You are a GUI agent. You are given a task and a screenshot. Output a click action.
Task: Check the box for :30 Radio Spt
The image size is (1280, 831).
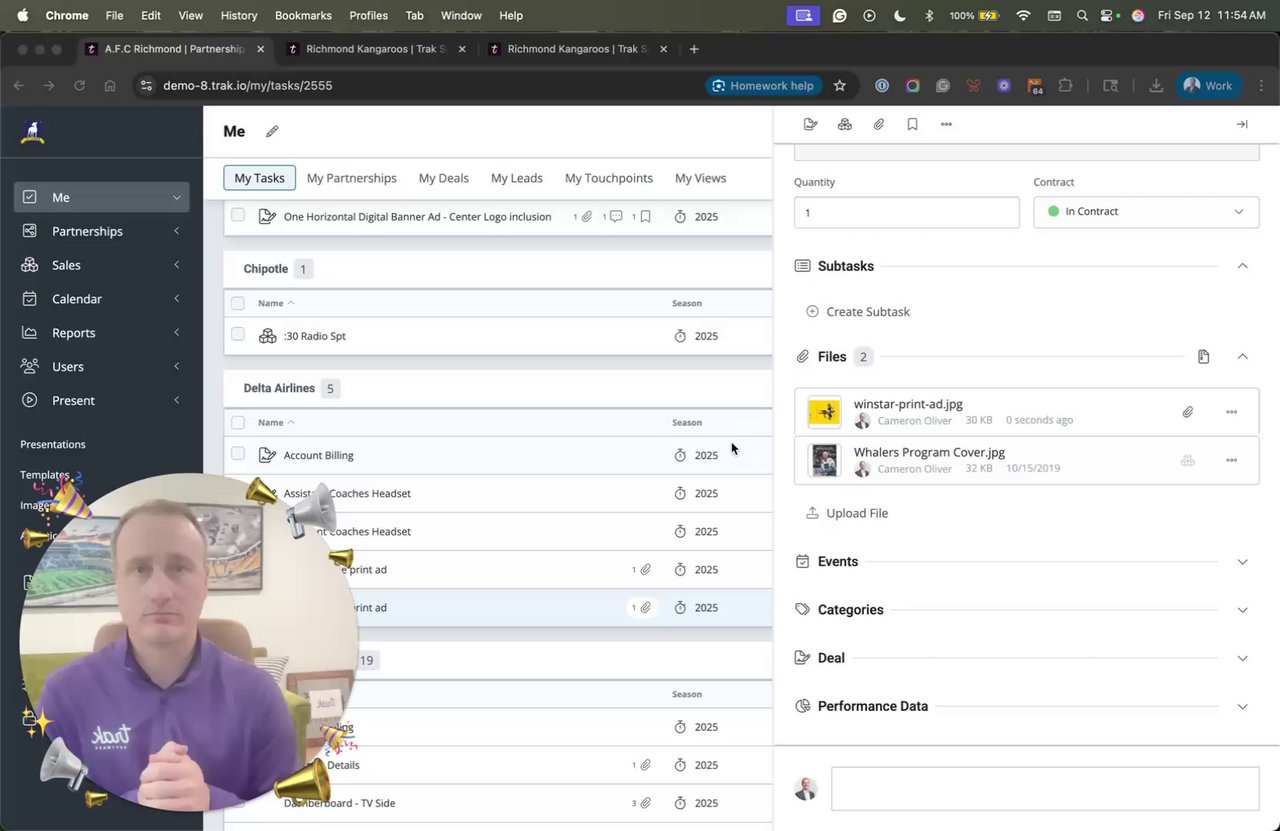pos(238,335)
